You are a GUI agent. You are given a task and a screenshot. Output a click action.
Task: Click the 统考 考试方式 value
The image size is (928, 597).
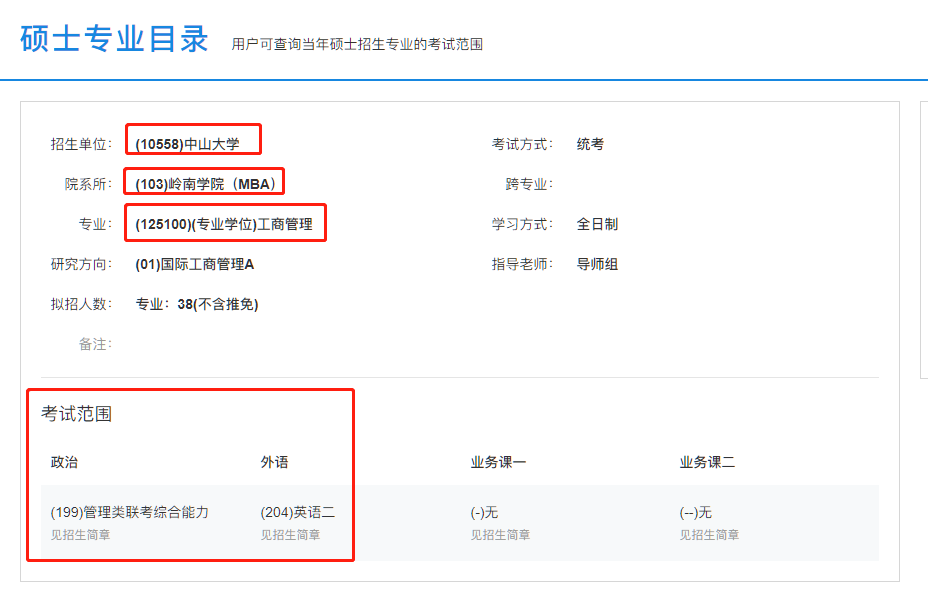(591, 142)
